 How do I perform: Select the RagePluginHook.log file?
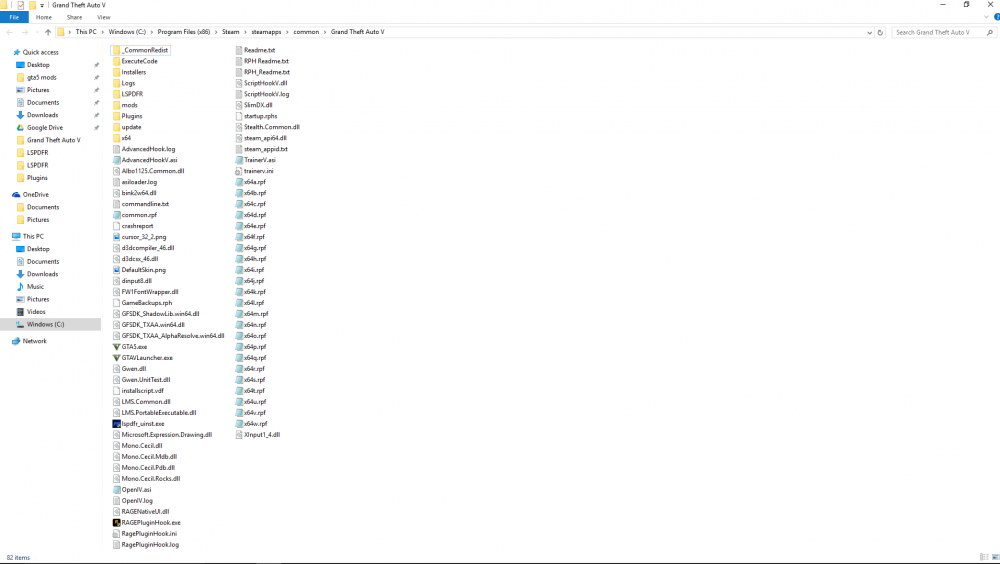coord(151,545)
